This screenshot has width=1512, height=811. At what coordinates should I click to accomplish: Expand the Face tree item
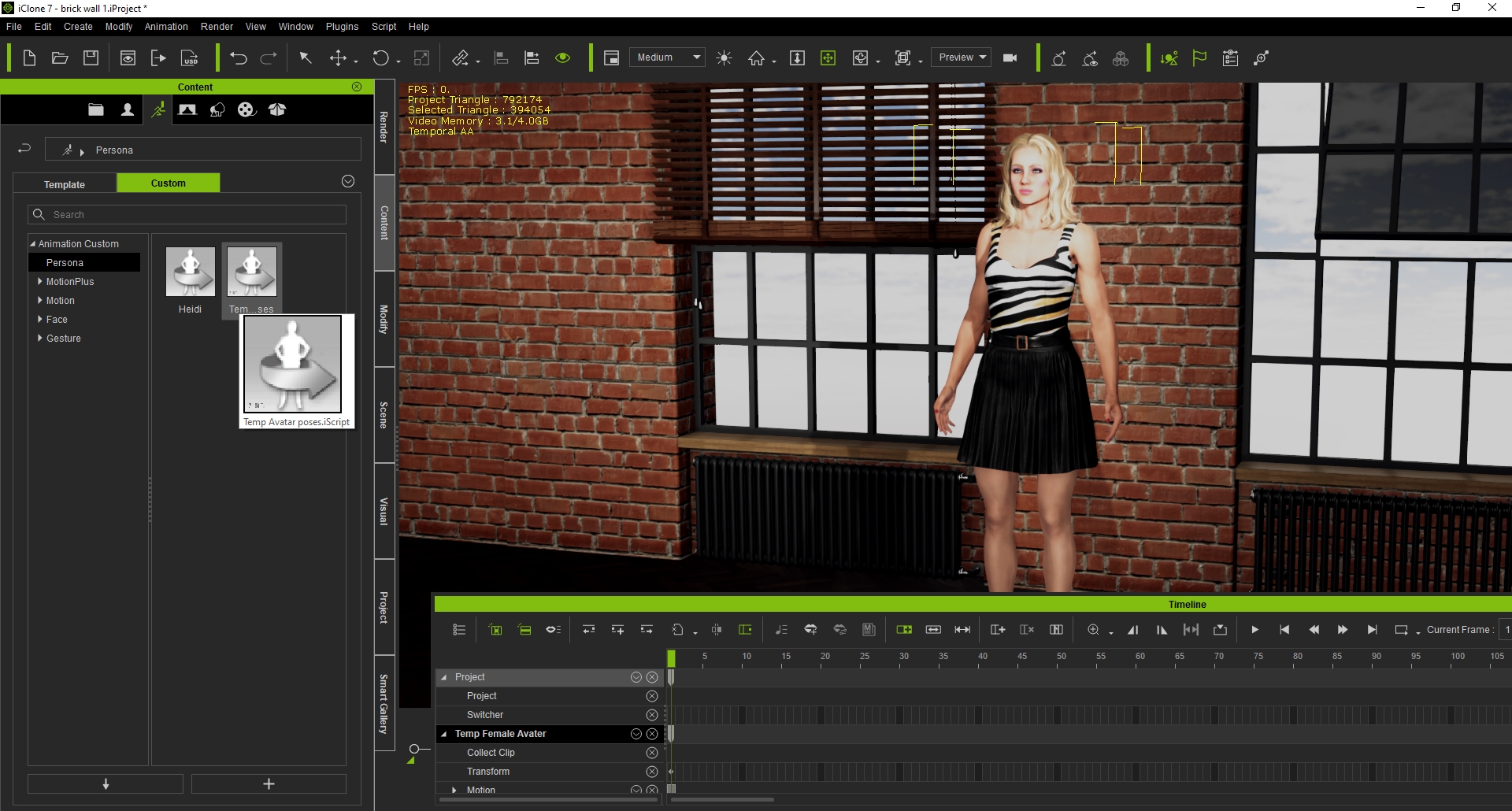(40, 319)
